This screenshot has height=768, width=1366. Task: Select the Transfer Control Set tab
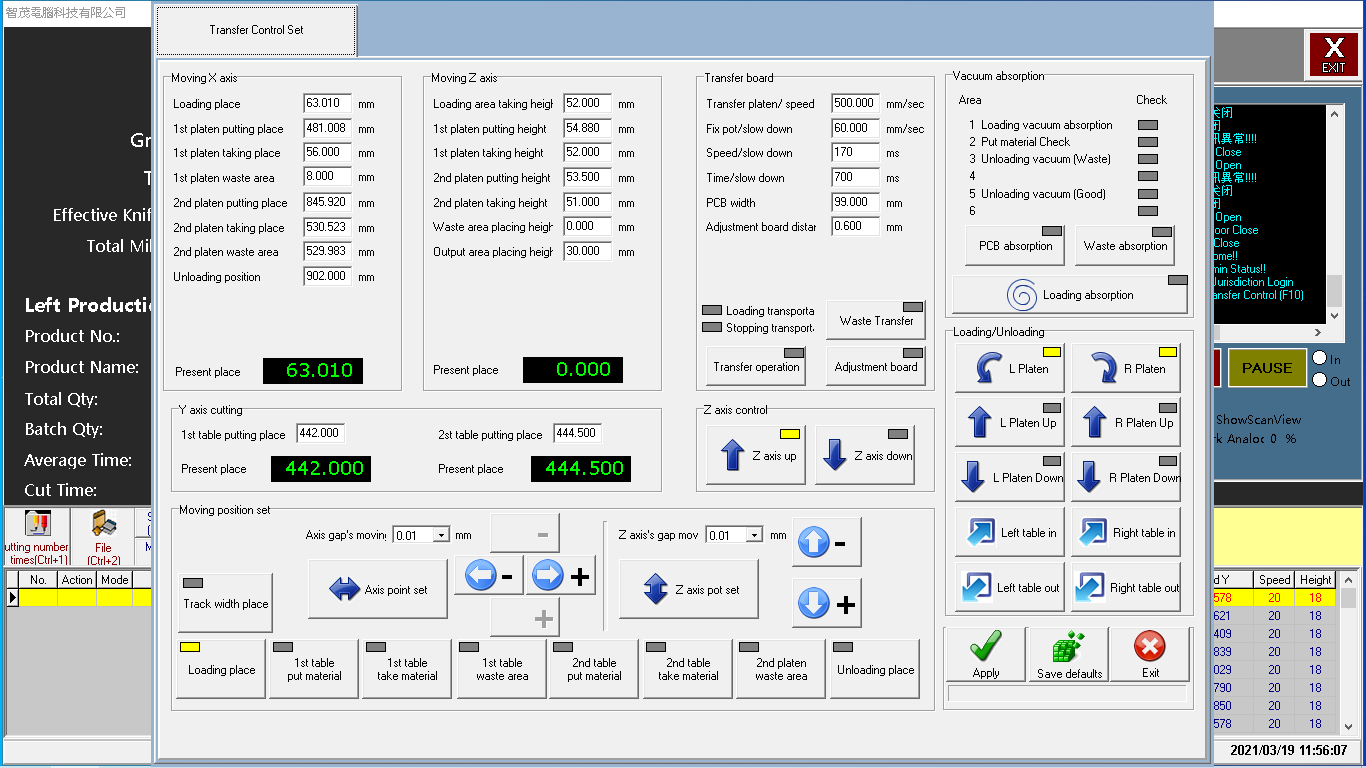(x=256, y=30)
